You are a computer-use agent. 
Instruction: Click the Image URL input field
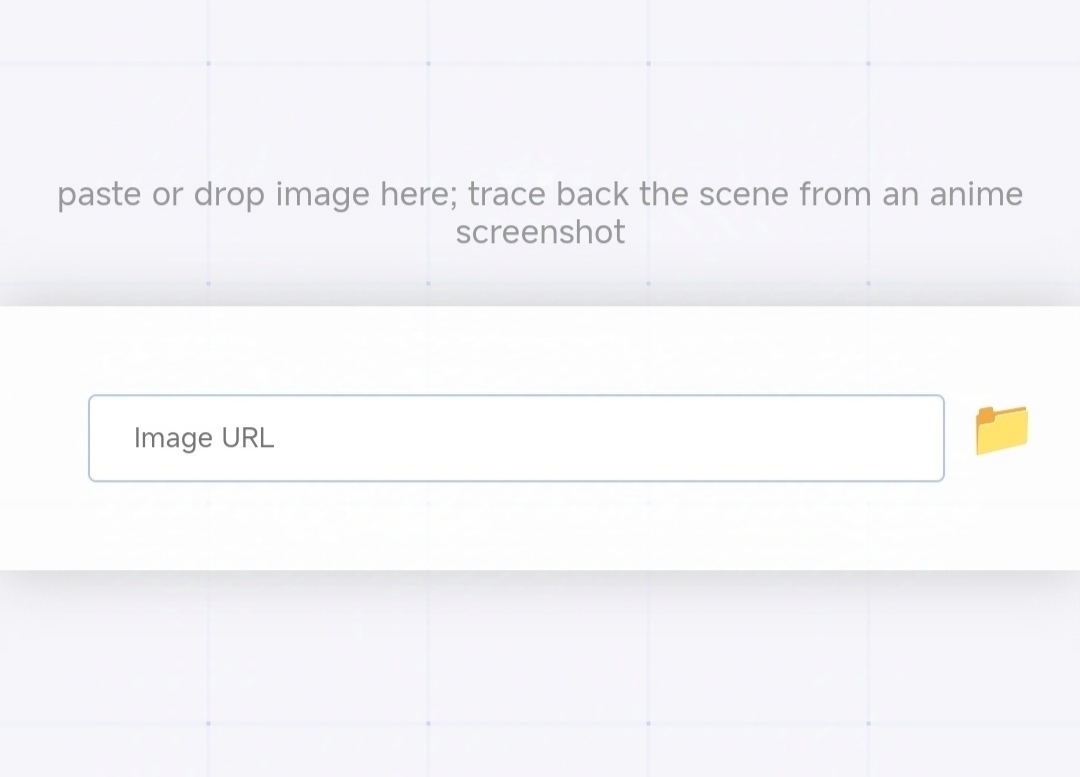pyautogui.click(x=516, y=438)
